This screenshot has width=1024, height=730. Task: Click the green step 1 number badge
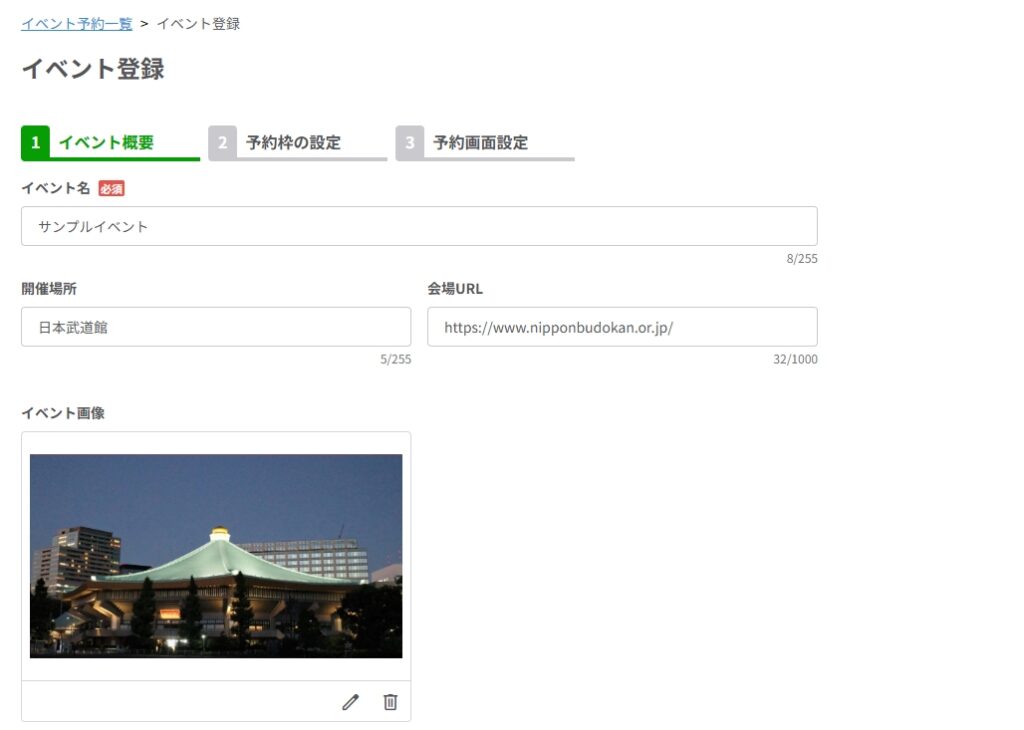pyautogui.click(x=35, y=143)
